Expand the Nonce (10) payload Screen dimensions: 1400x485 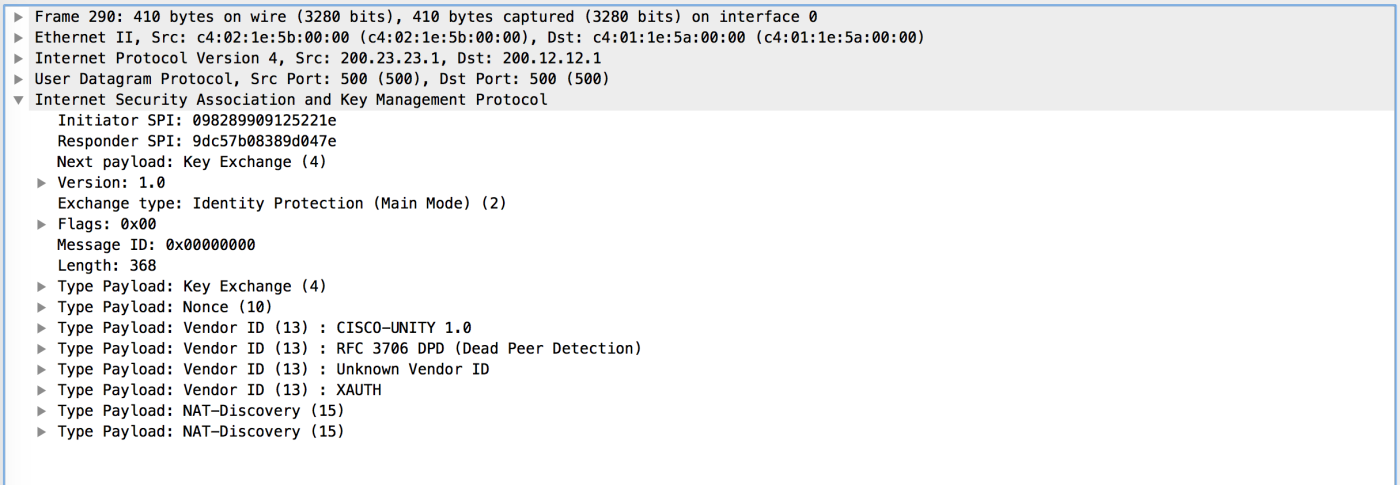tap(42, 307)
